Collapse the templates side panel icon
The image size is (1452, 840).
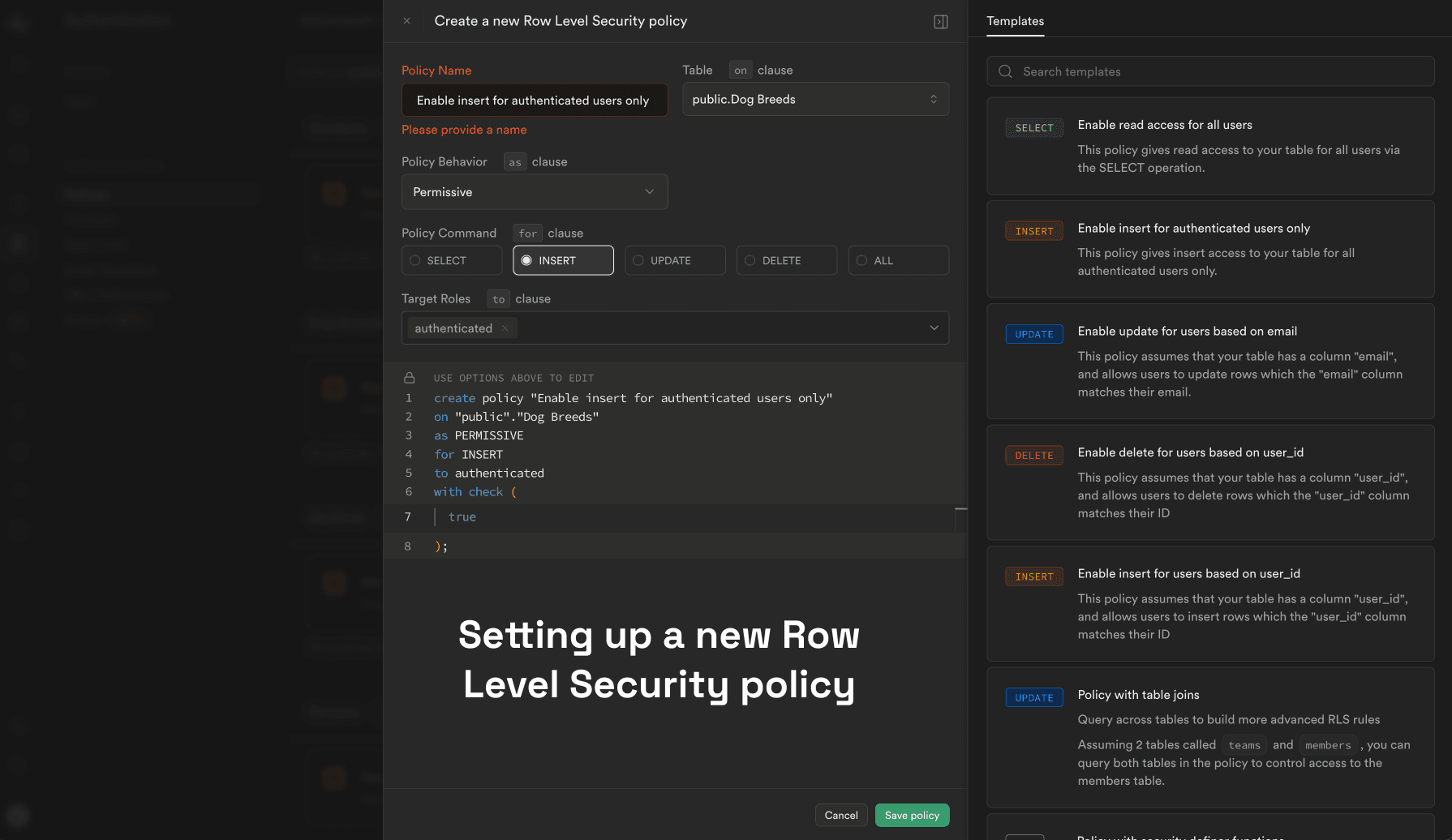point(940,22)
